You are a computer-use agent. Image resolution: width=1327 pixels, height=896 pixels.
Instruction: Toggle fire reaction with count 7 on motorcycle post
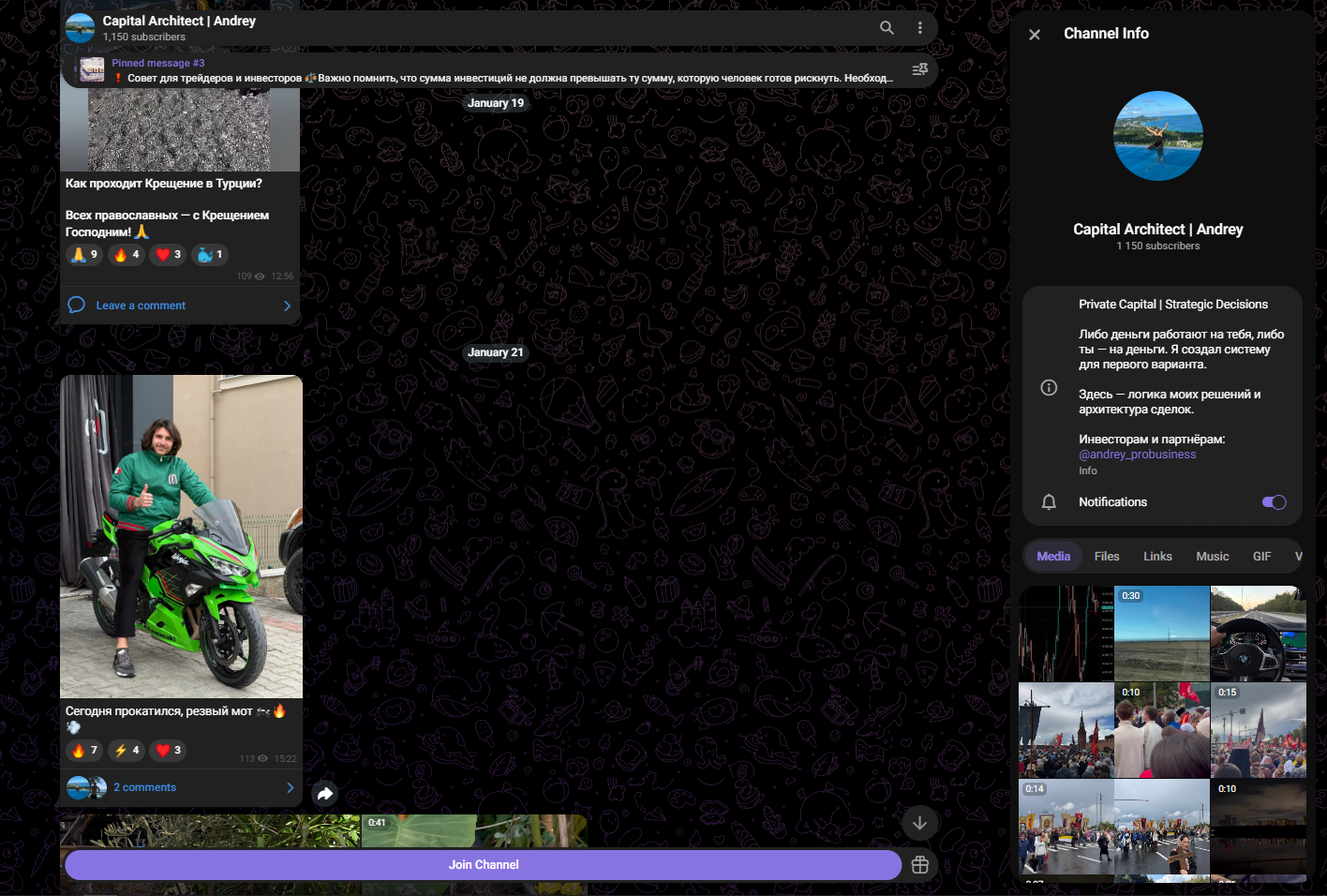84,751
